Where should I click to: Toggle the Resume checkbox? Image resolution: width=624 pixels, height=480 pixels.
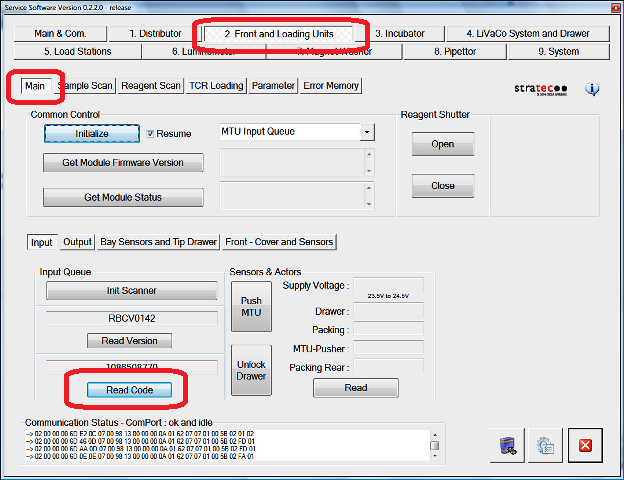coord(151,133)
